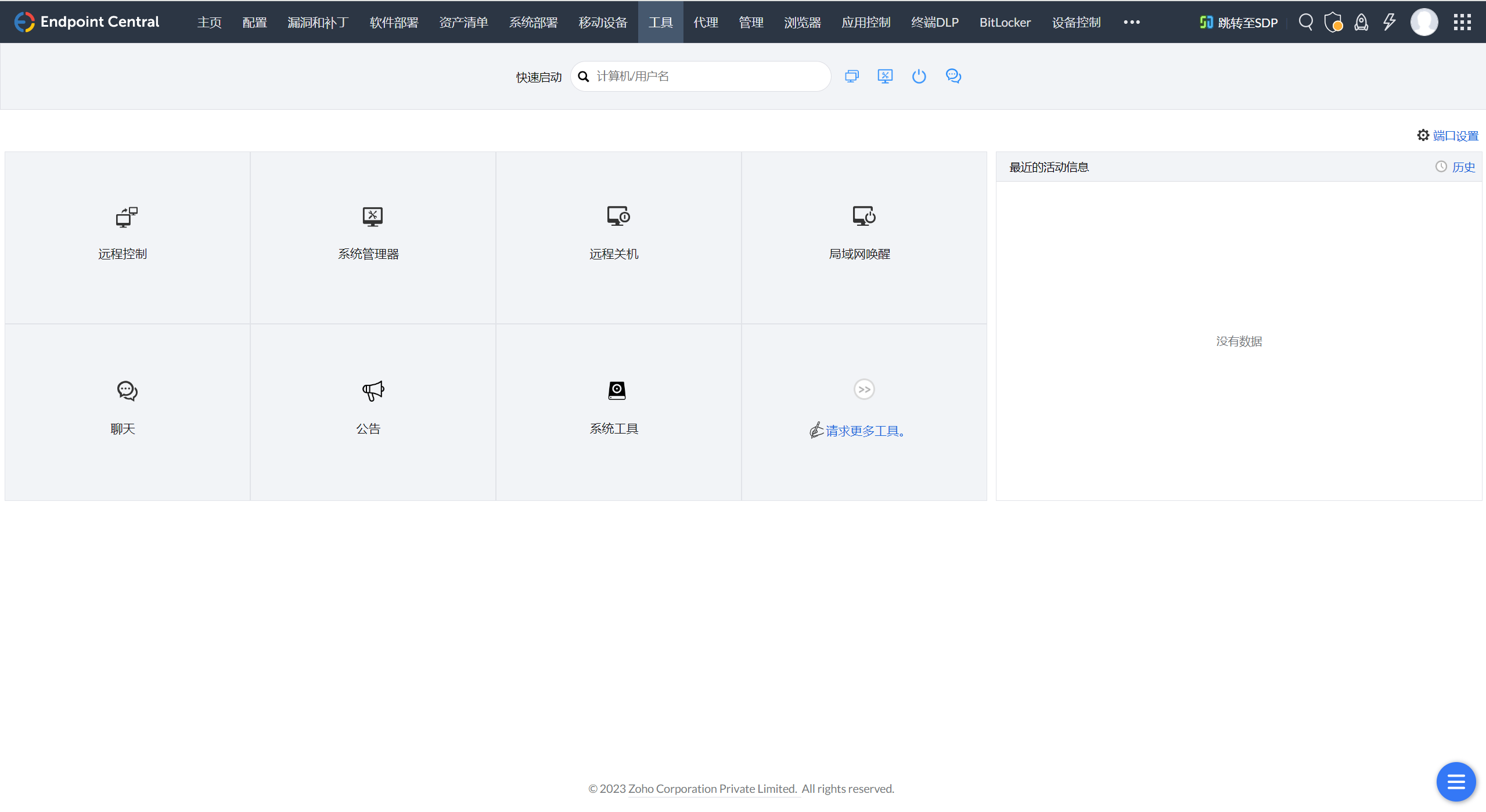Open 端口设置 port settings
This screenshot has height=812, width=1486.
tap(1453, 134)
